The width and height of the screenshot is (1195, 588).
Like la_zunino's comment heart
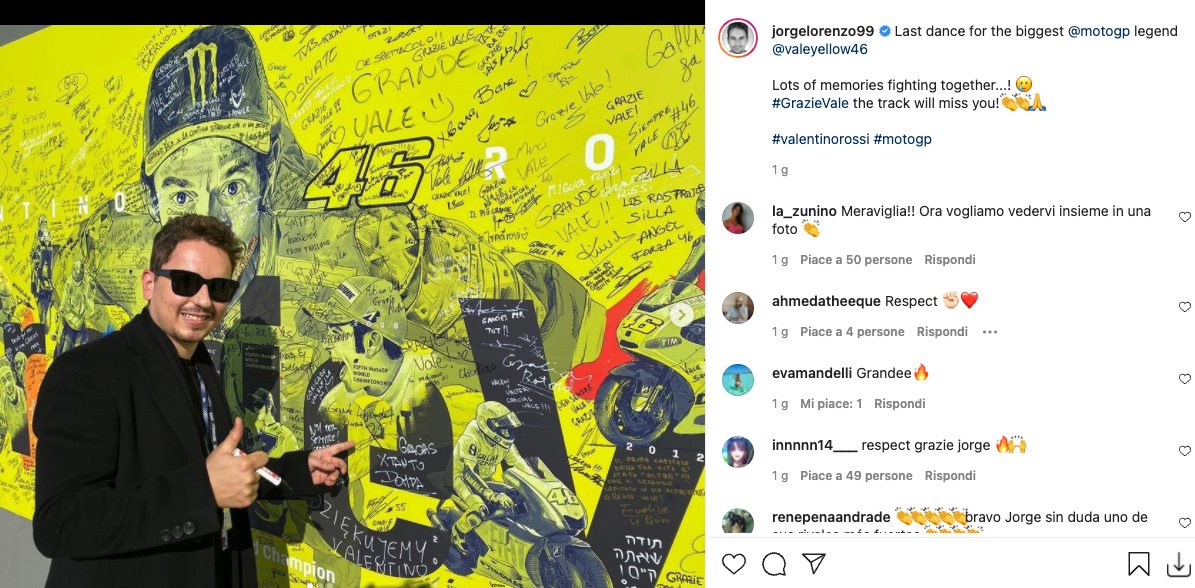(1184, 217)
